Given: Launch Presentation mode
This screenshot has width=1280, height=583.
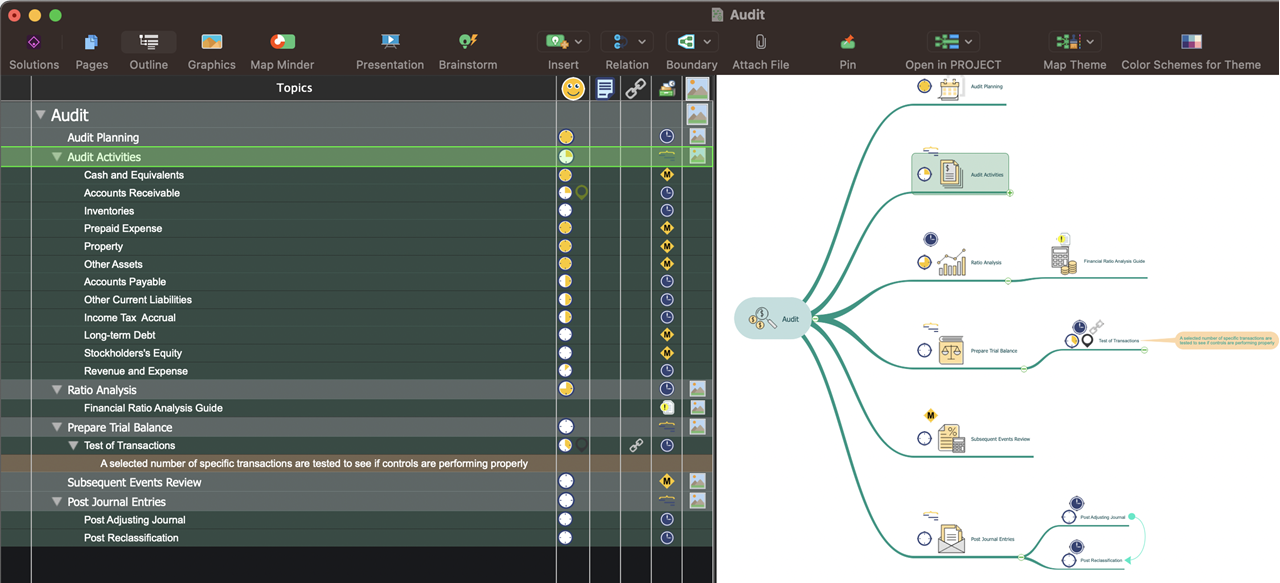Looking at the screenshot, I should pos(390,48).
